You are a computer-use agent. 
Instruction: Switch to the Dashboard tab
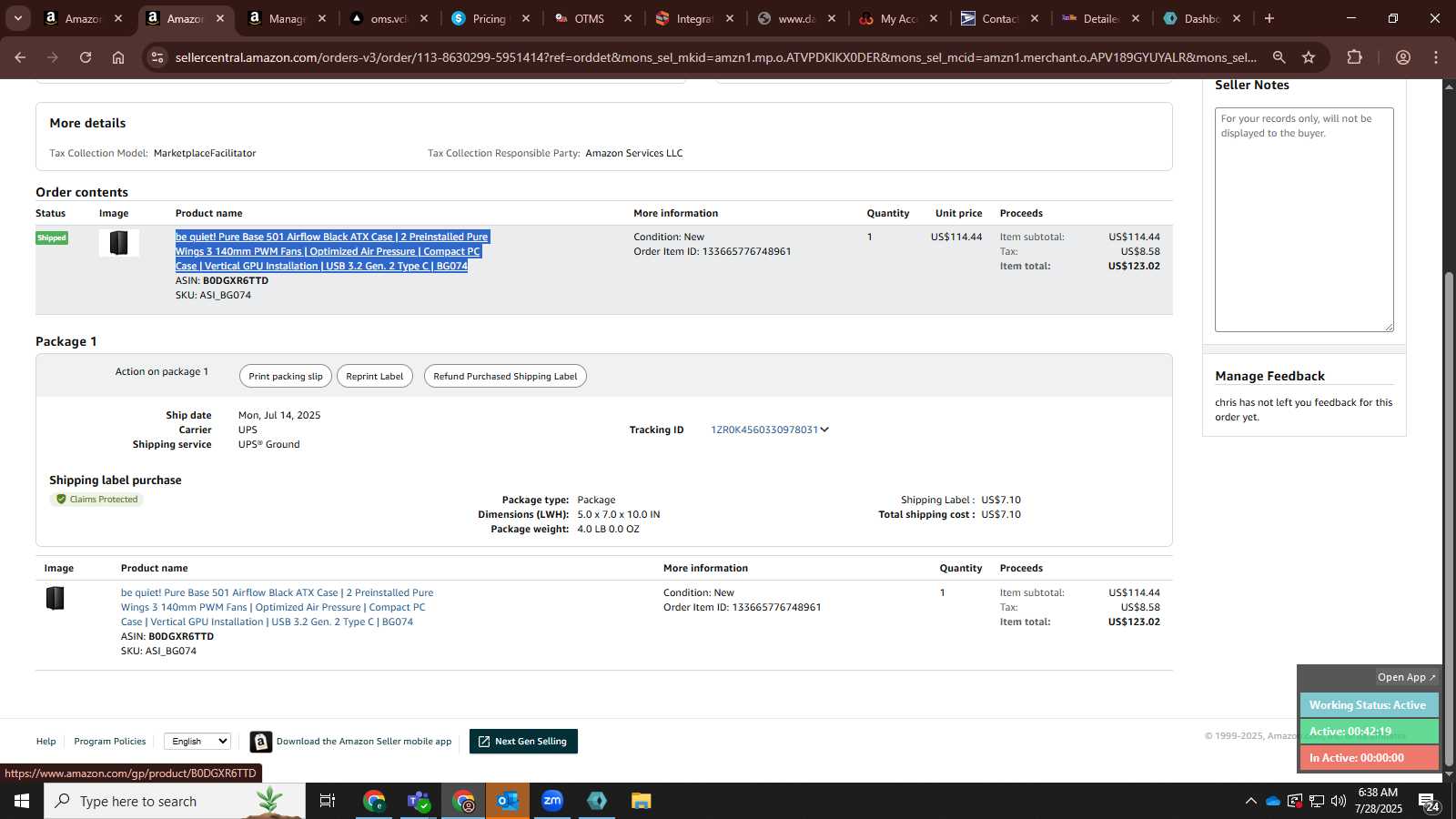coord(1201,18)
